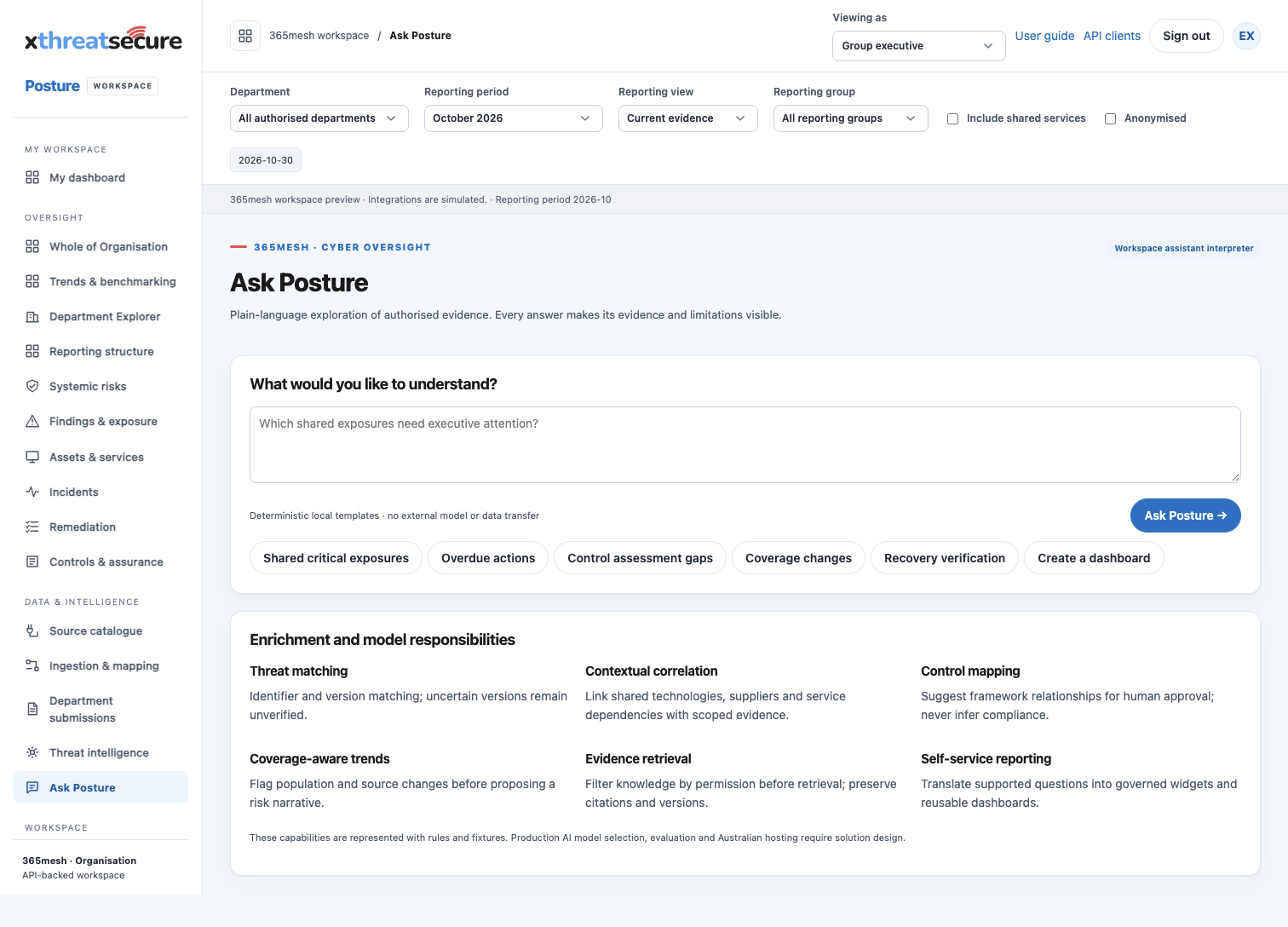Click the My dashboard grid icon

pyautogui.click(x=32, y=177)
